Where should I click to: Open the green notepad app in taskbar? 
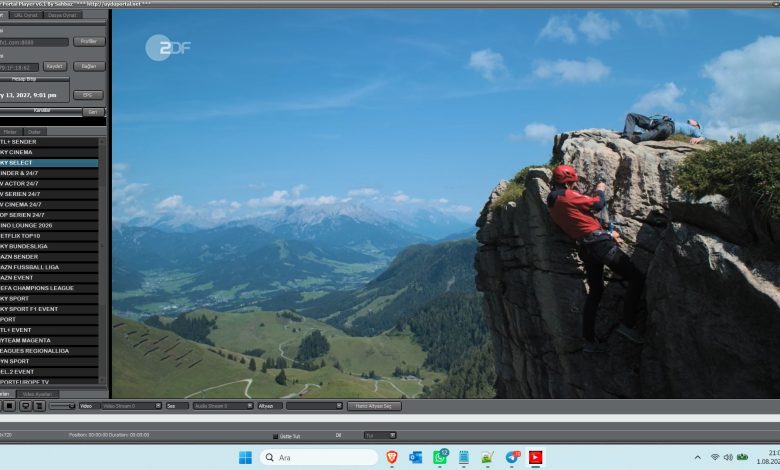[488, 457]
